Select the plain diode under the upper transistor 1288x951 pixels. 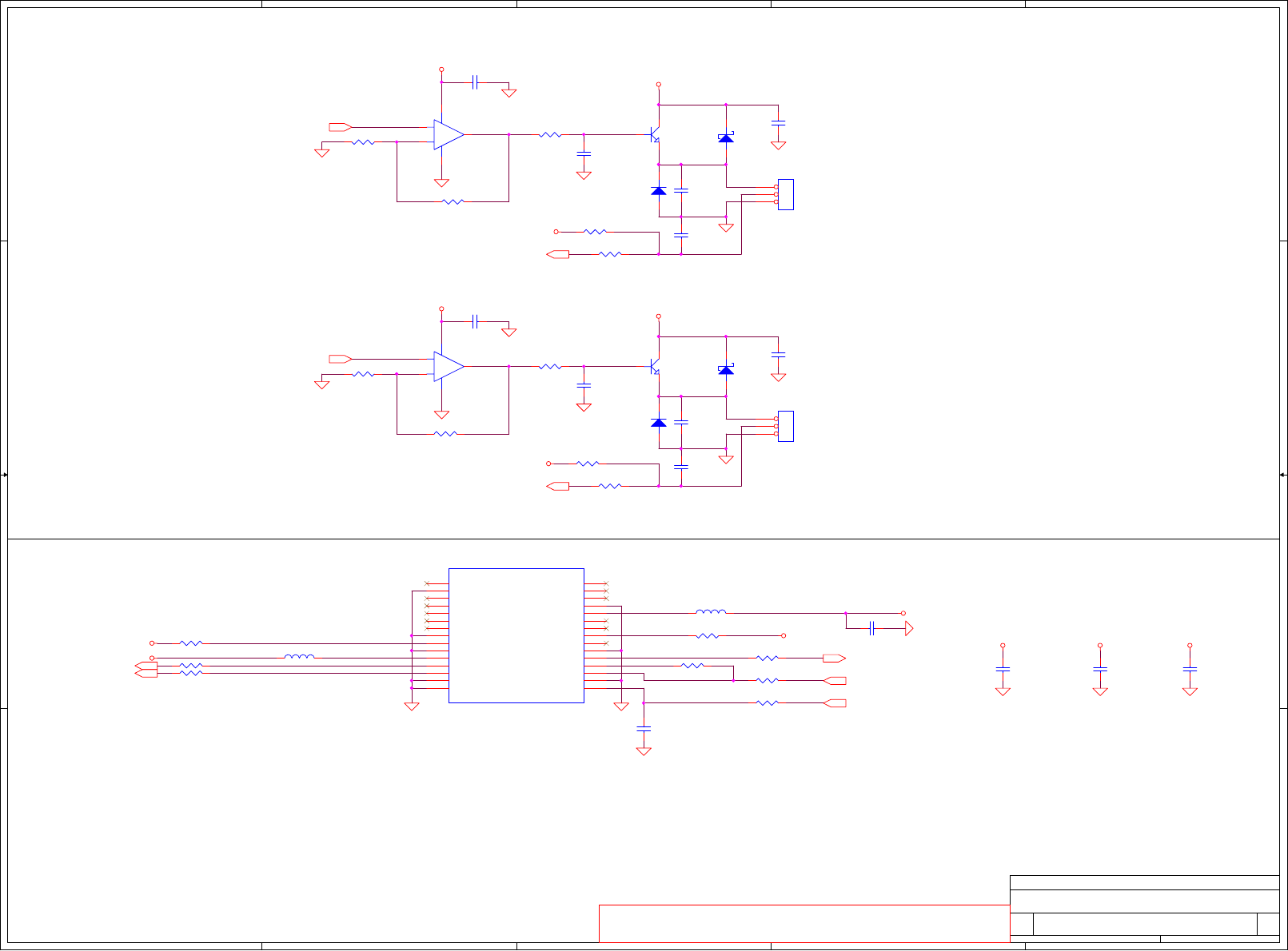(659, 190)
